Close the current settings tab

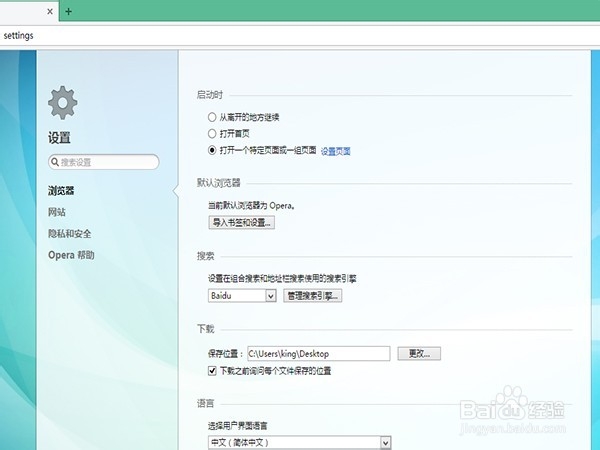50,11
